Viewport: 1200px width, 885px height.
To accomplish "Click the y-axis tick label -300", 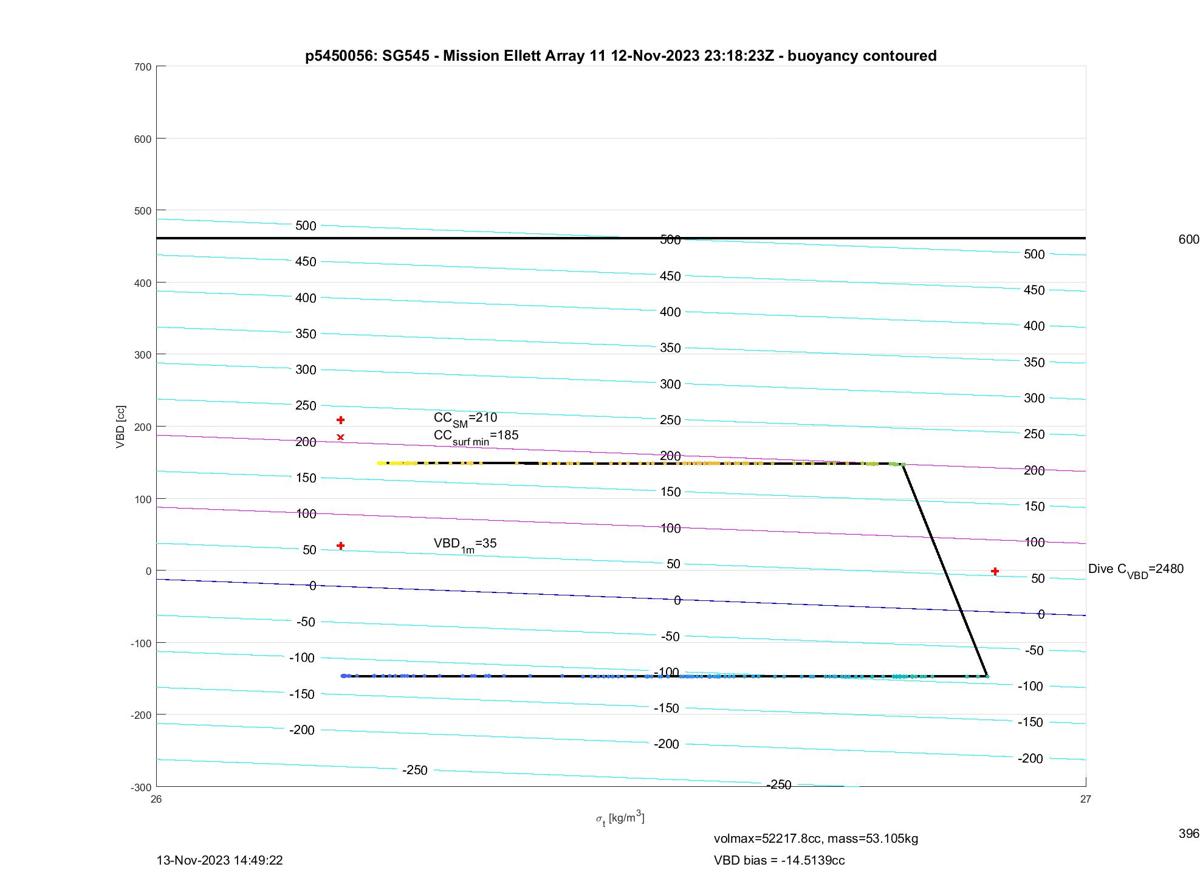I will click(140, 787).
